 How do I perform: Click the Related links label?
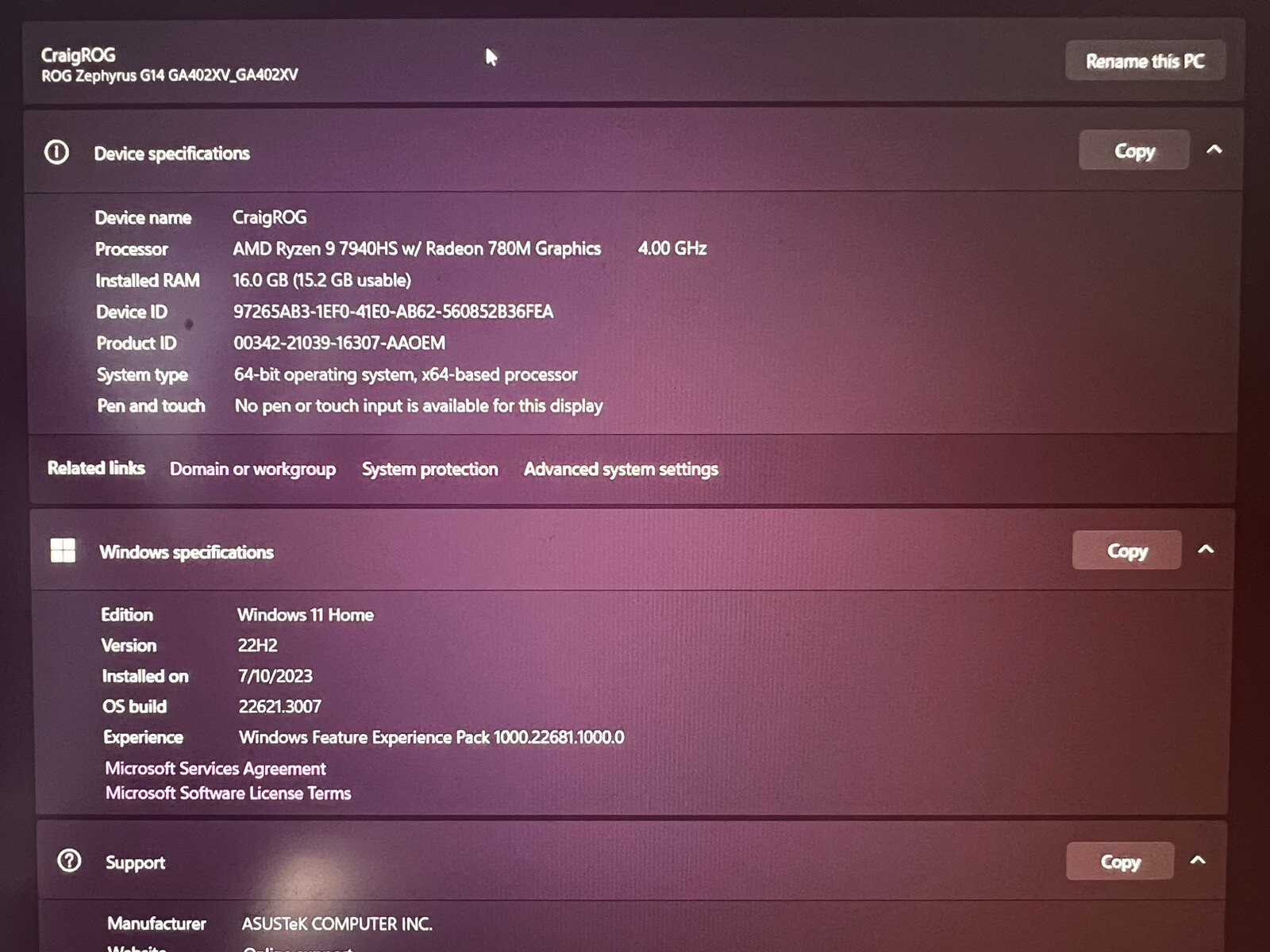[96, 468]
